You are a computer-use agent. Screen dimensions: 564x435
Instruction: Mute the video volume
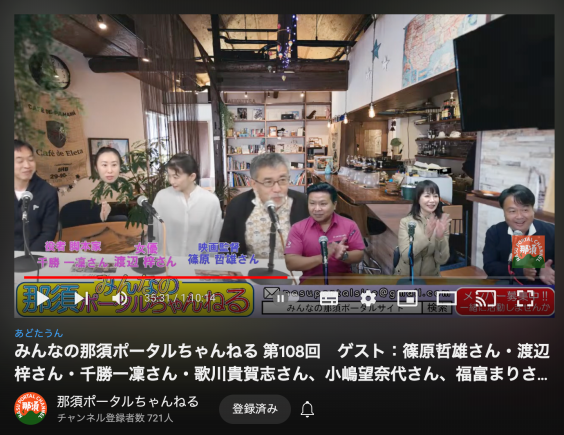tap(119, 298)
